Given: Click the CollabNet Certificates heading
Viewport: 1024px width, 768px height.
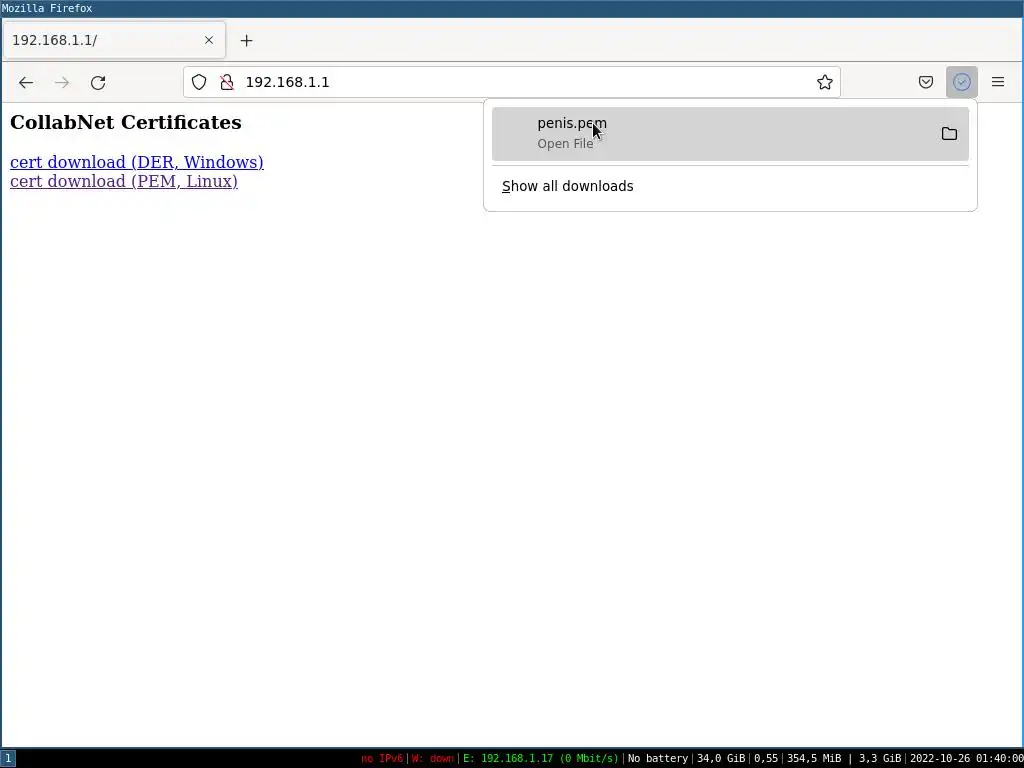Looking at the screenshot, I should point(125,122).
